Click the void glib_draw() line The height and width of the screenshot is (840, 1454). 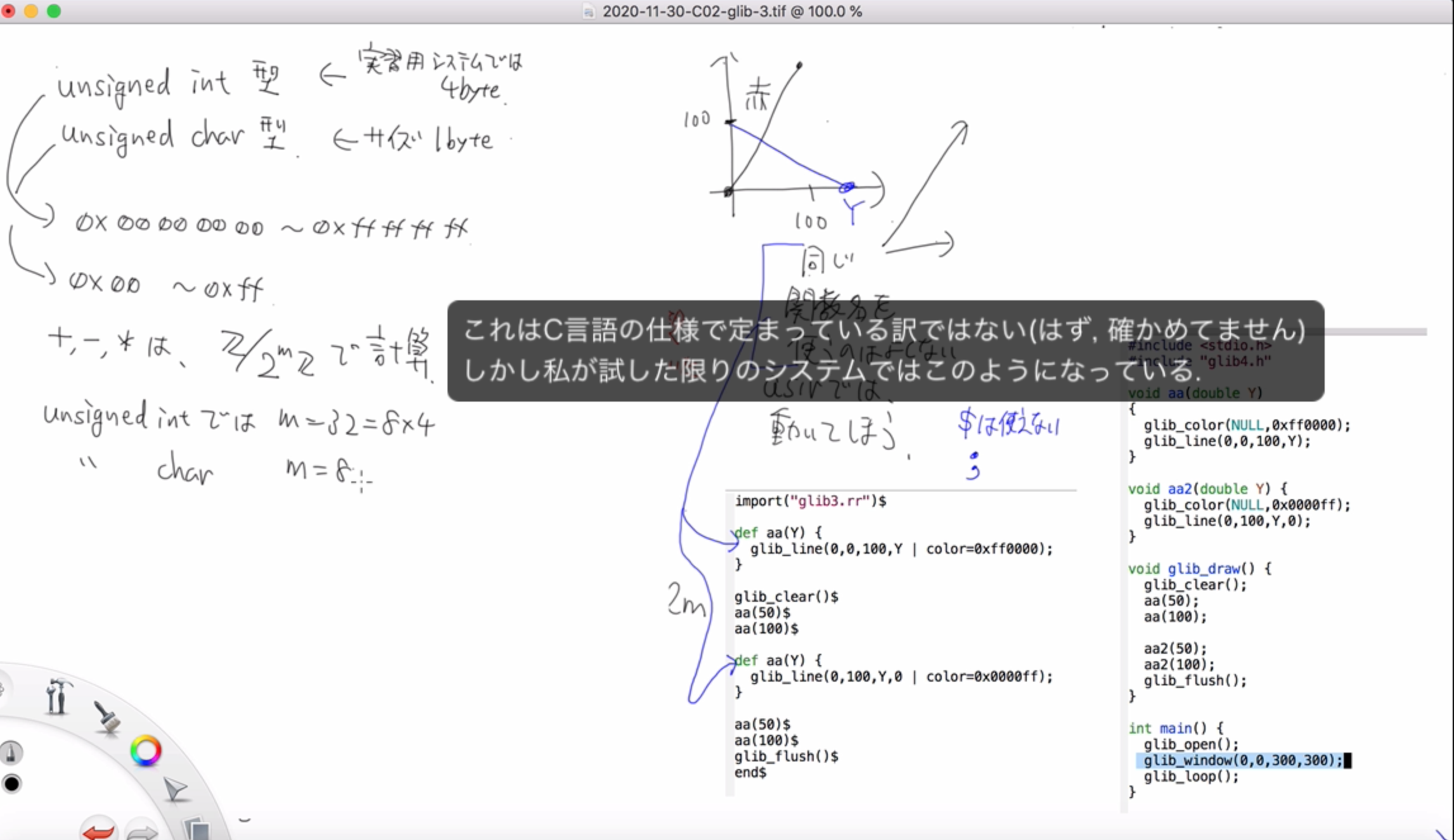click(x=1199, y=568)
